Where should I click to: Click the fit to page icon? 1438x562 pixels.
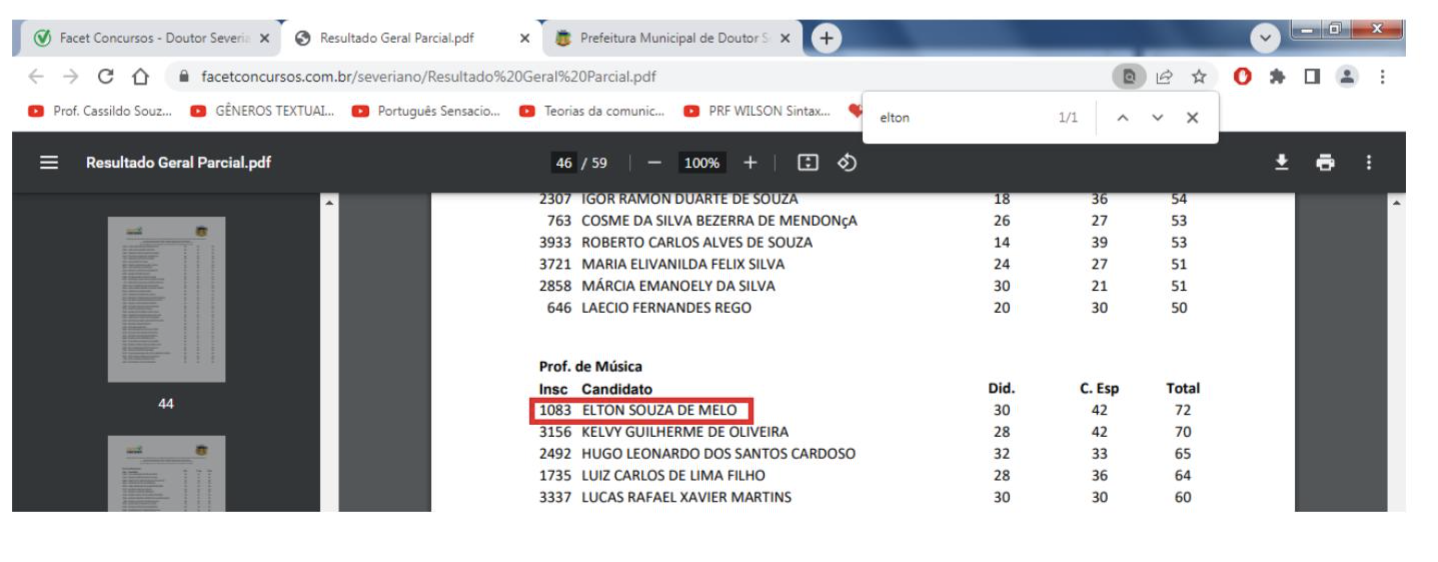pos(808,163)
